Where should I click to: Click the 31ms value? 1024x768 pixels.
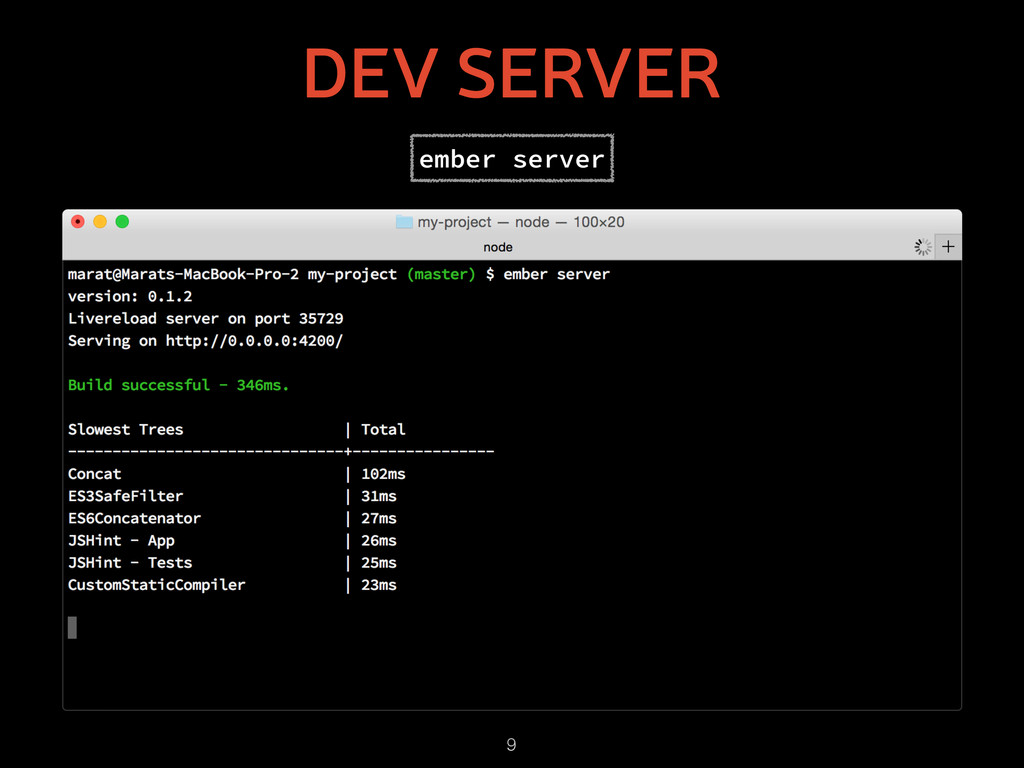tap(379, 496)
